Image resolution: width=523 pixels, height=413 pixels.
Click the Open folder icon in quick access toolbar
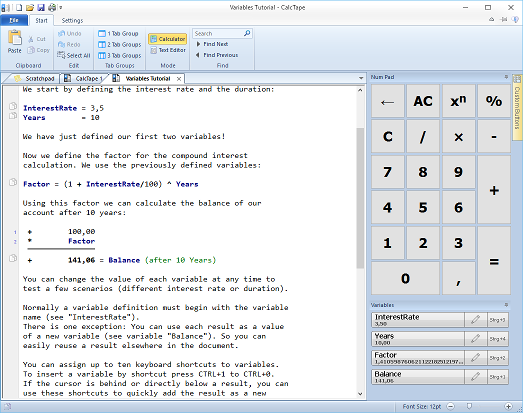pyautogui.click(x=30, y=7)
